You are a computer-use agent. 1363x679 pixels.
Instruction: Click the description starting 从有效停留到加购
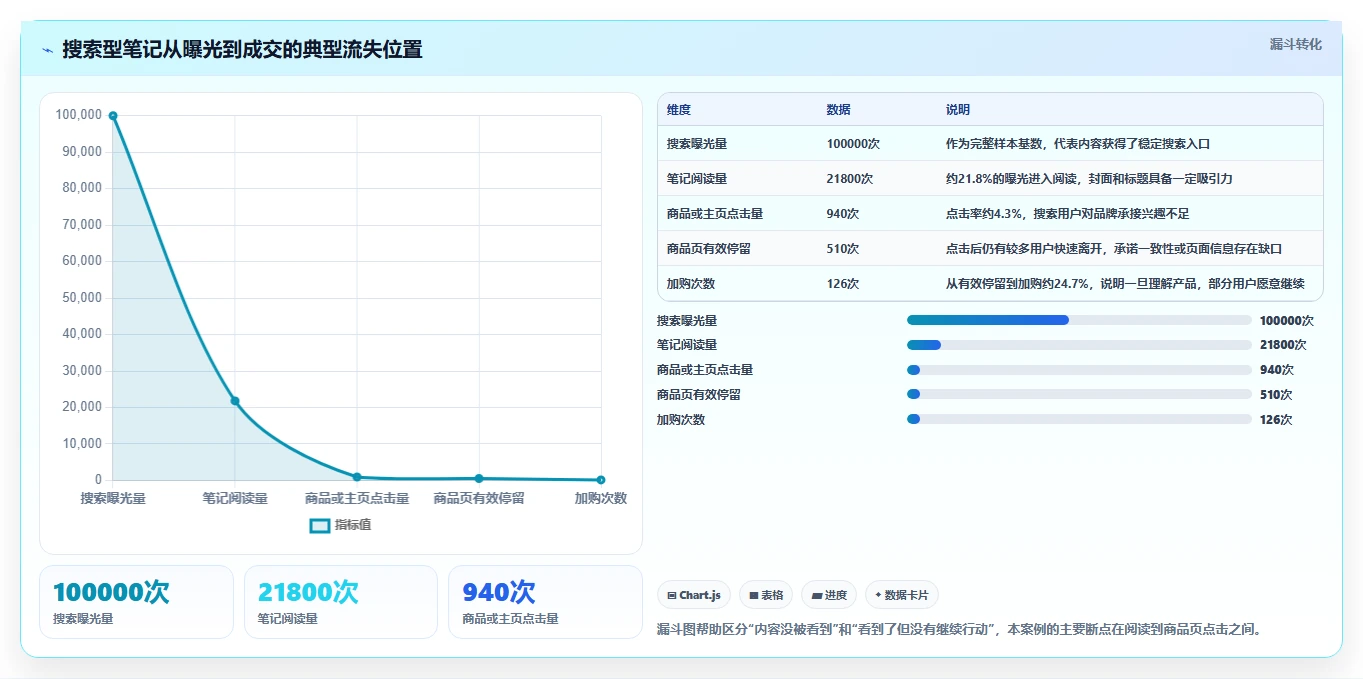tap(1125, 284)
